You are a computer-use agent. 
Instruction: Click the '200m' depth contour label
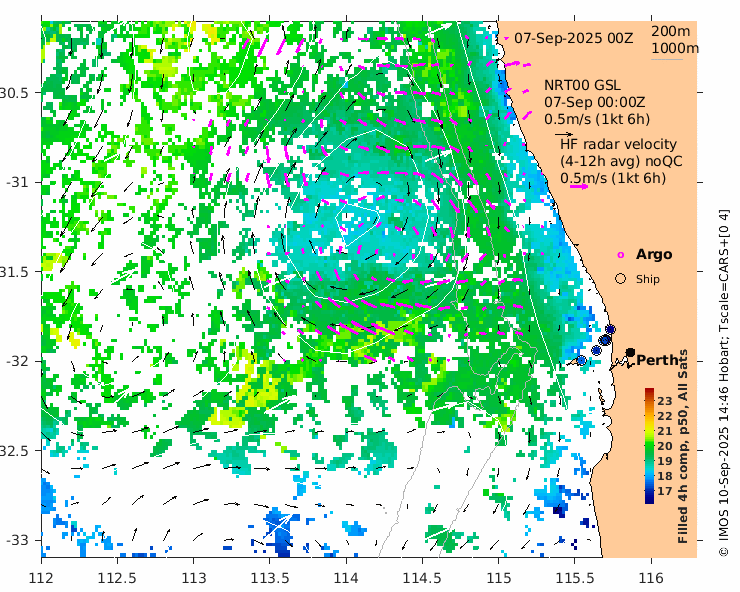tap(671, 31)
